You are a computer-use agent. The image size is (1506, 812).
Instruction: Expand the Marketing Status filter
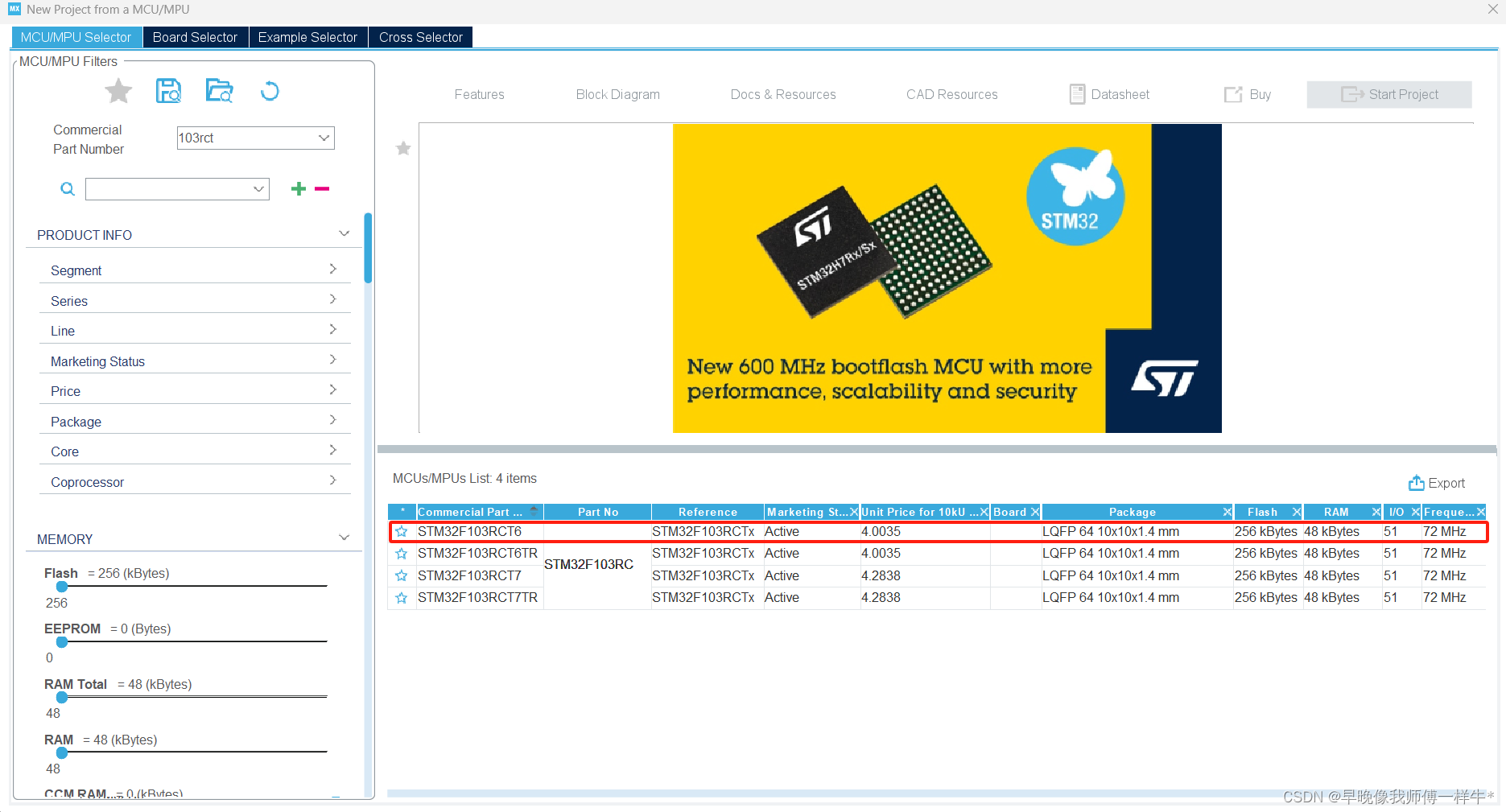(x=333, y=360)
